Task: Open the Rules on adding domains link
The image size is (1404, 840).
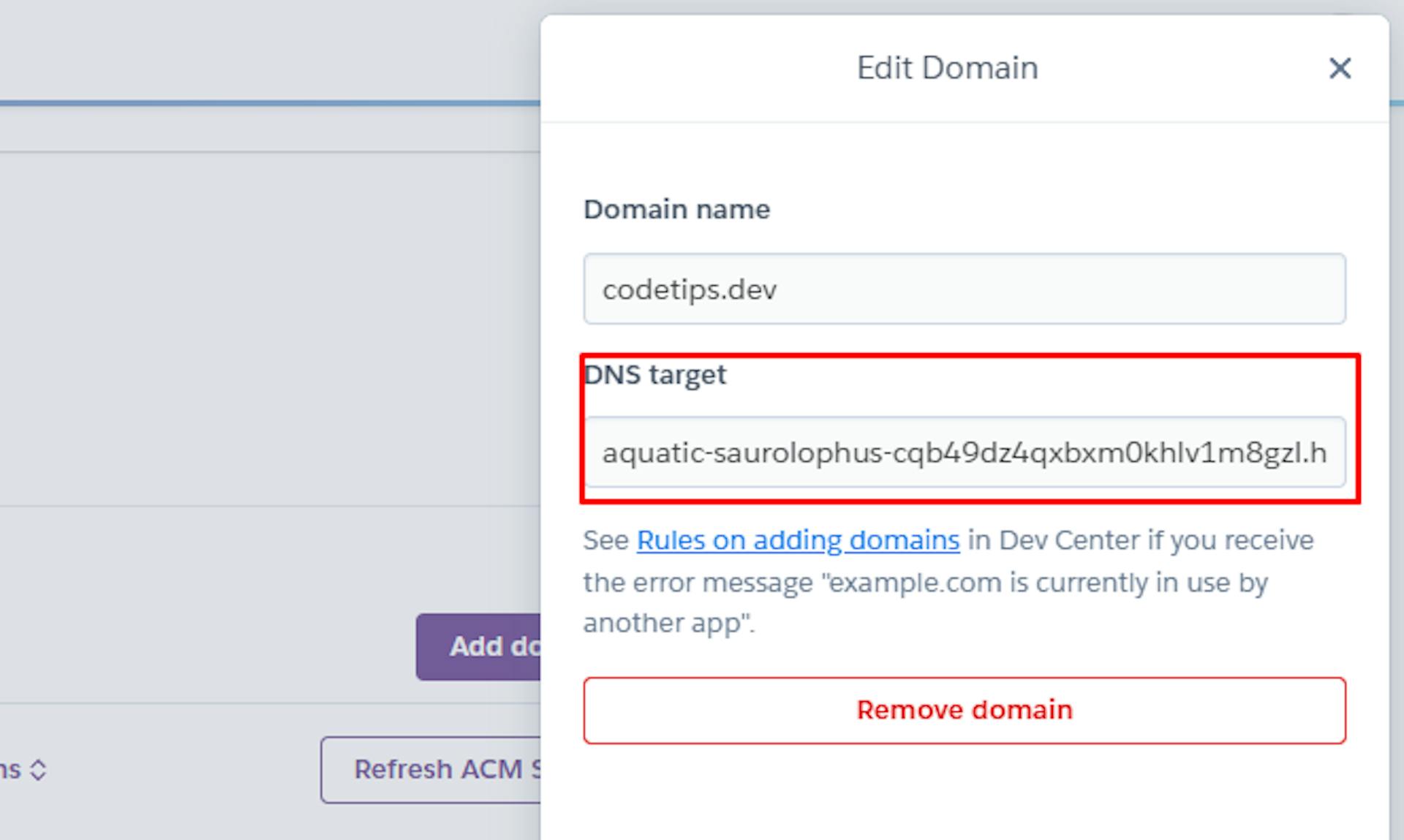Action: click(x=798, y=540)
